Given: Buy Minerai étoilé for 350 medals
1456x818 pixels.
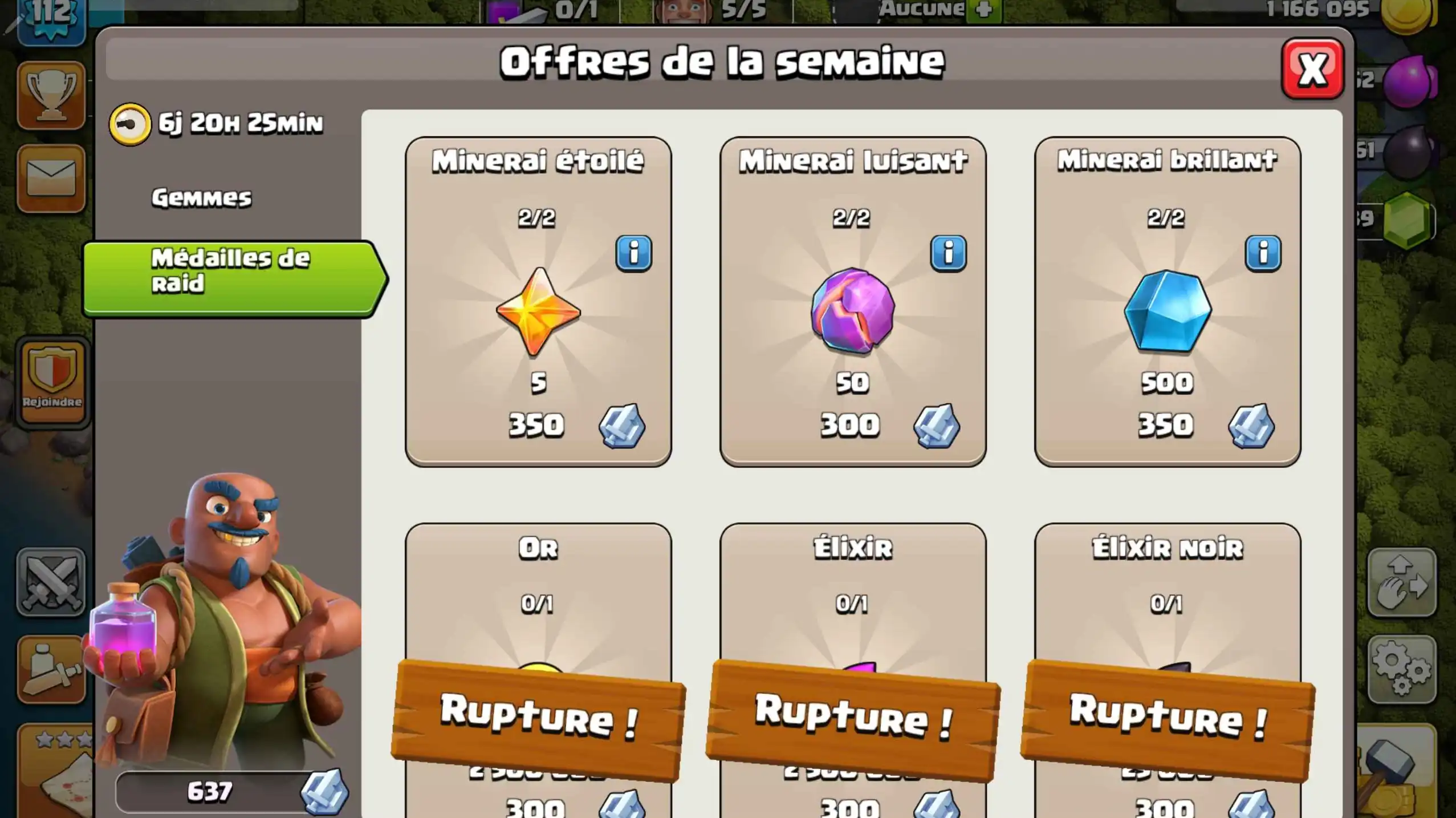Looking at the screenshot, I should 538,302.
